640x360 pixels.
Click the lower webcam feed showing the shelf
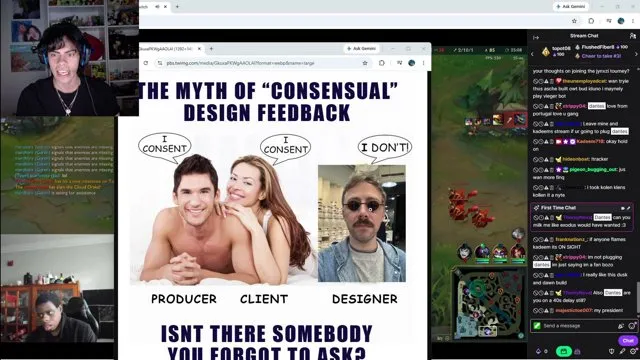[57, 288]
